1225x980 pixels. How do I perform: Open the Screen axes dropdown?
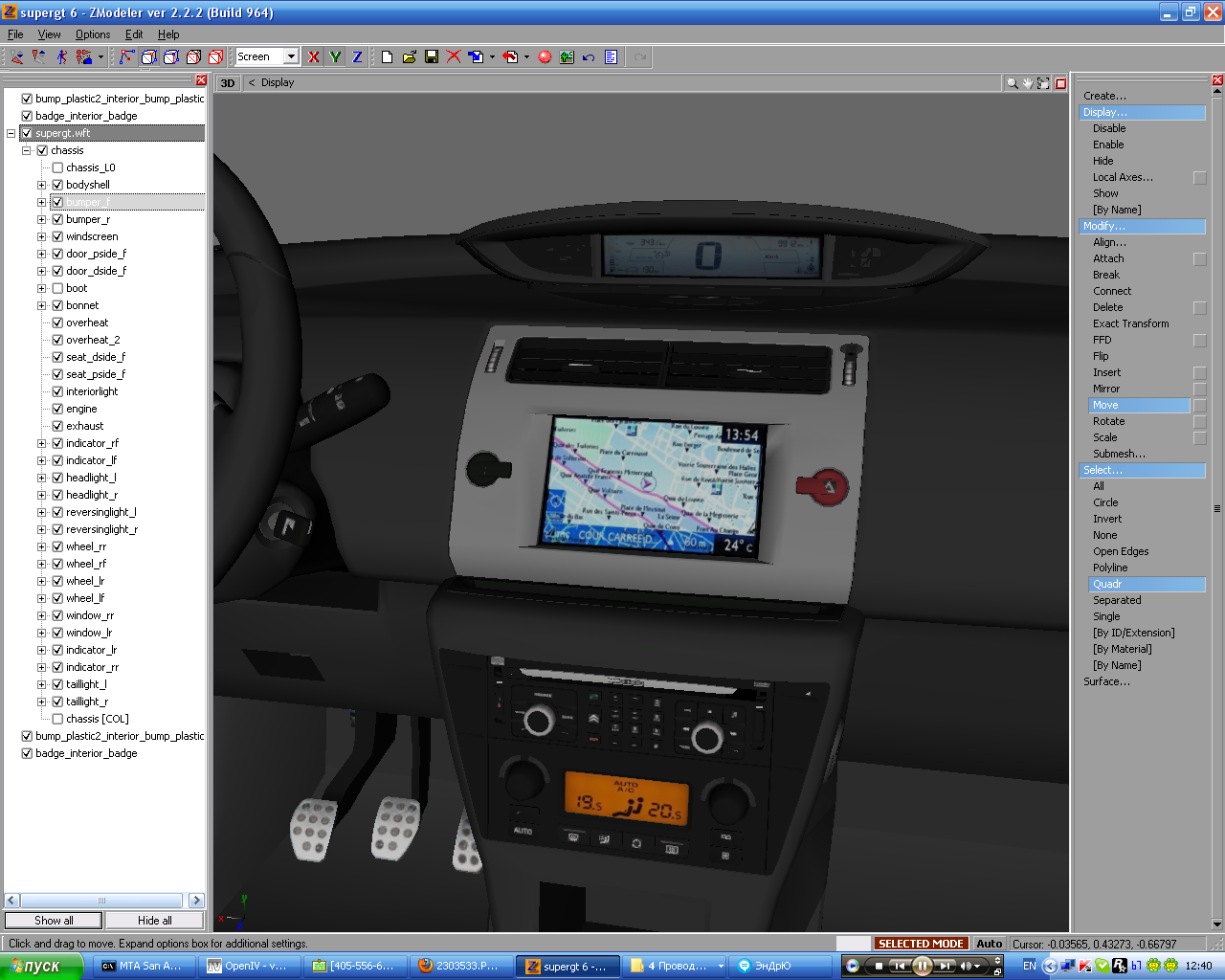(x=292, y=57)
